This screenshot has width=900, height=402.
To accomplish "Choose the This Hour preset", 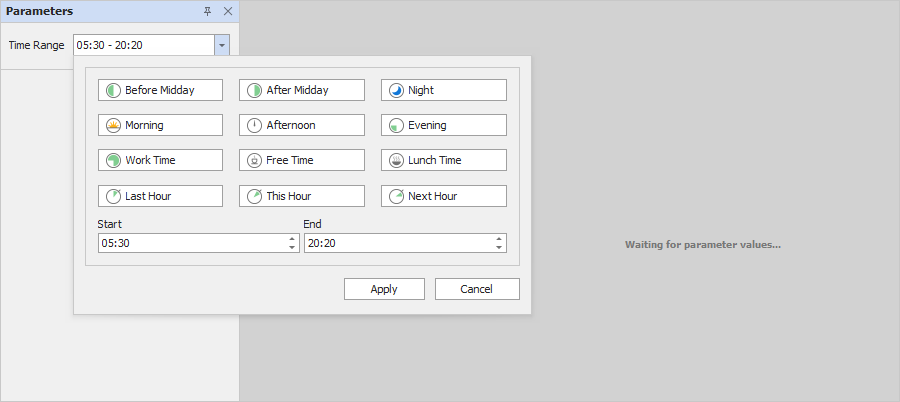I will pos(301,196).
